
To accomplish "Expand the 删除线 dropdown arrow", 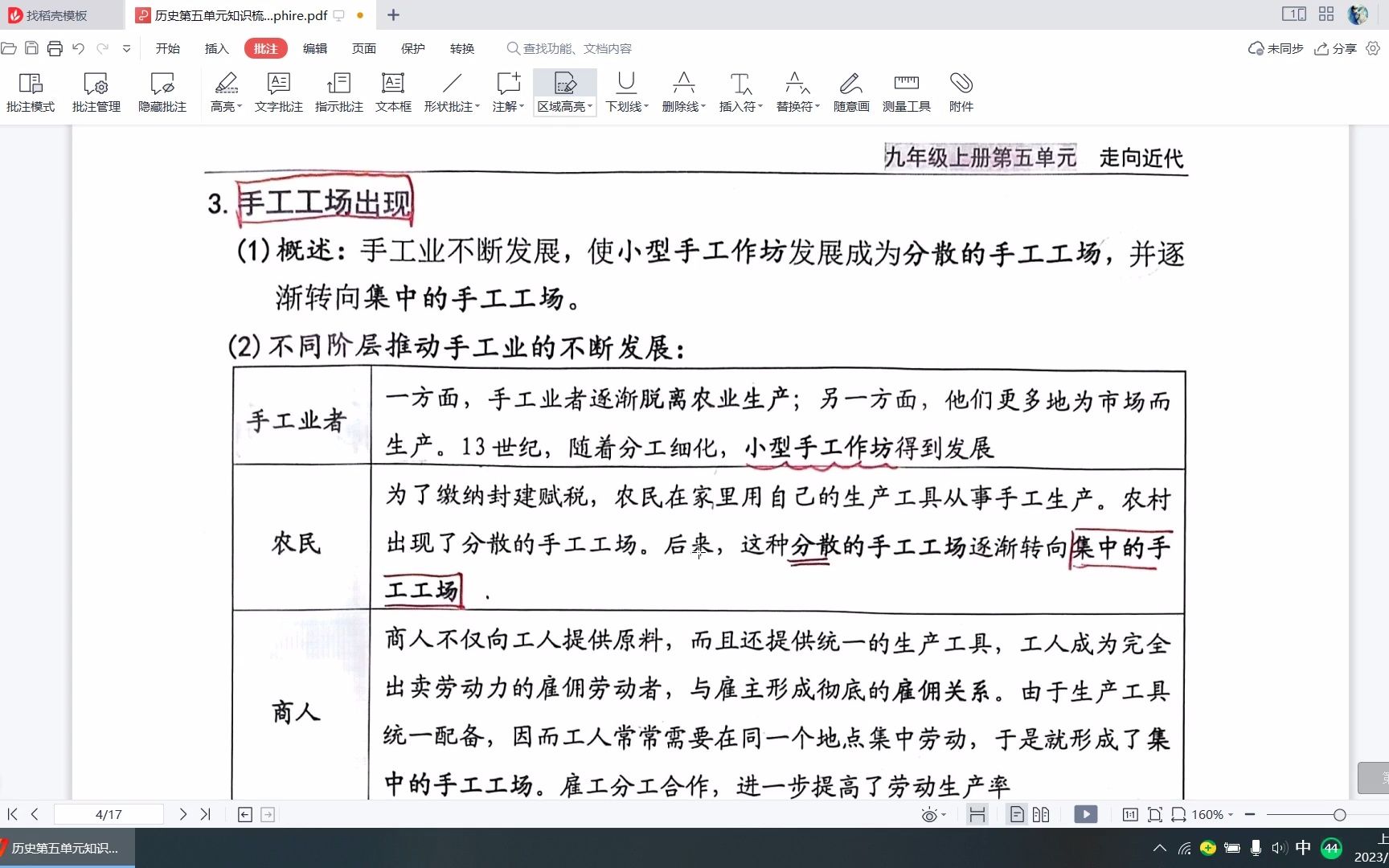I will [703, 107].
